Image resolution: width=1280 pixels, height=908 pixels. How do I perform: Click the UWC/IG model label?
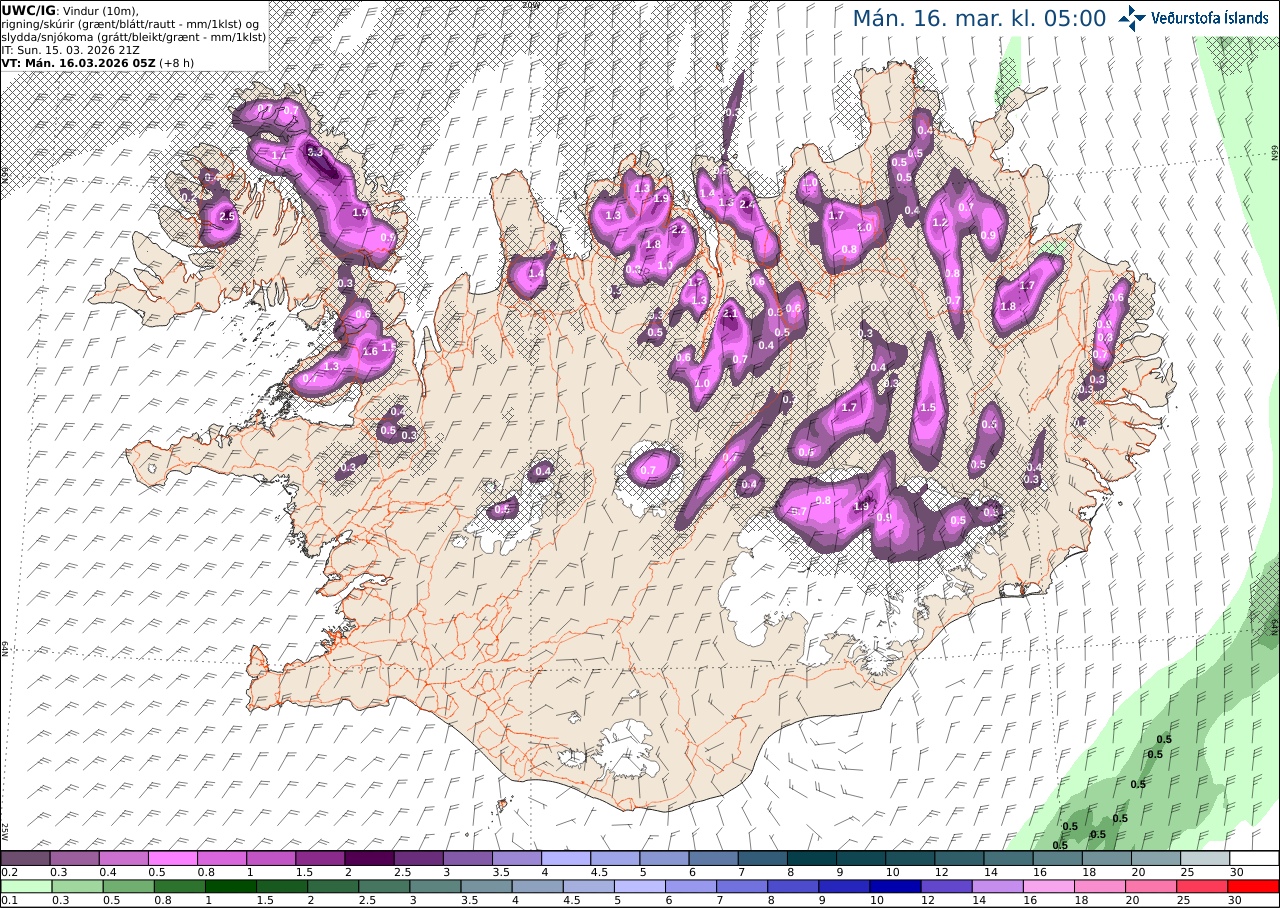coord(29,11)
